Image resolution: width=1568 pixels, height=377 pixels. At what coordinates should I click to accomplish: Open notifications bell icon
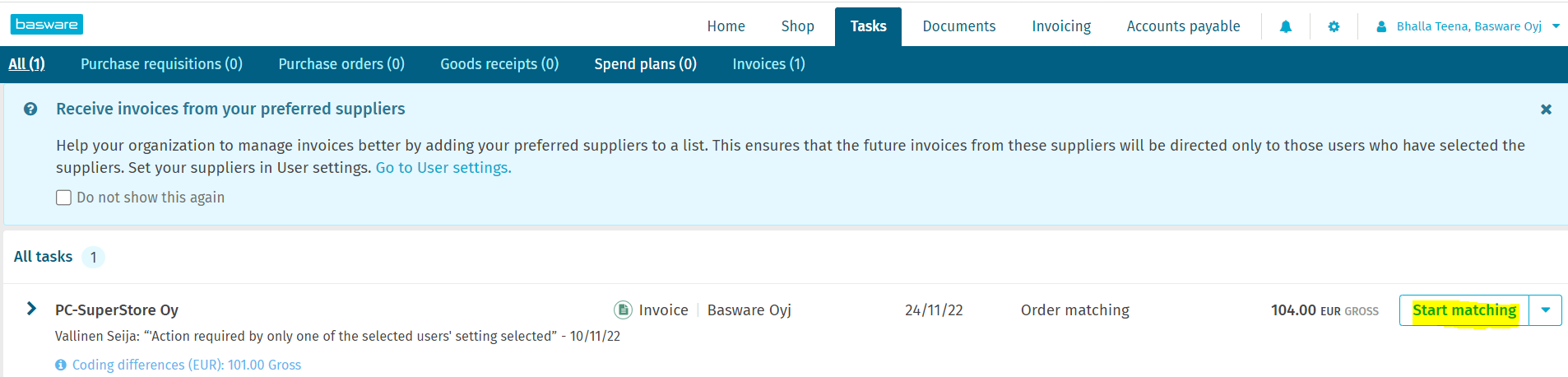tap(1286, 27)
